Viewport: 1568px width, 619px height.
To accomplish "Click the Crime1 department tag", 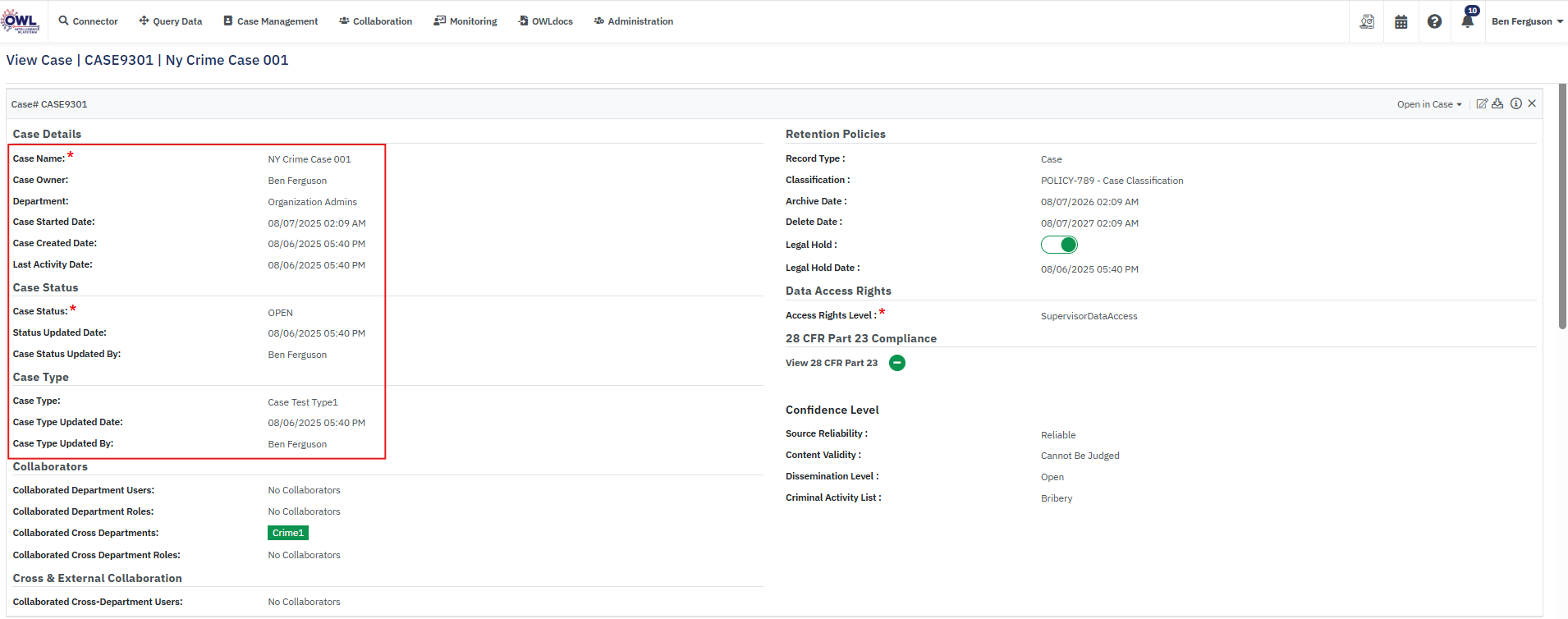I will pyautogui.click(x=288, y=533).
